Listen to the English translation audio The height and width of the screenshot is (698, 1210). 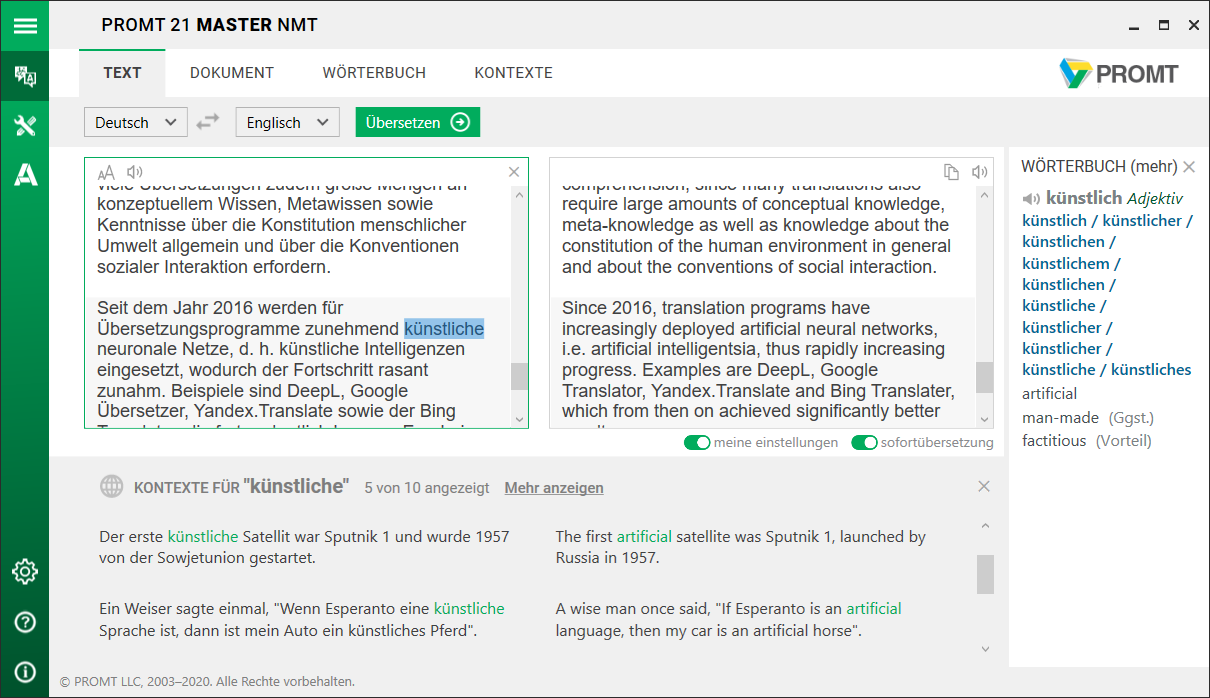pyautogui.click(x=980, y=172)
